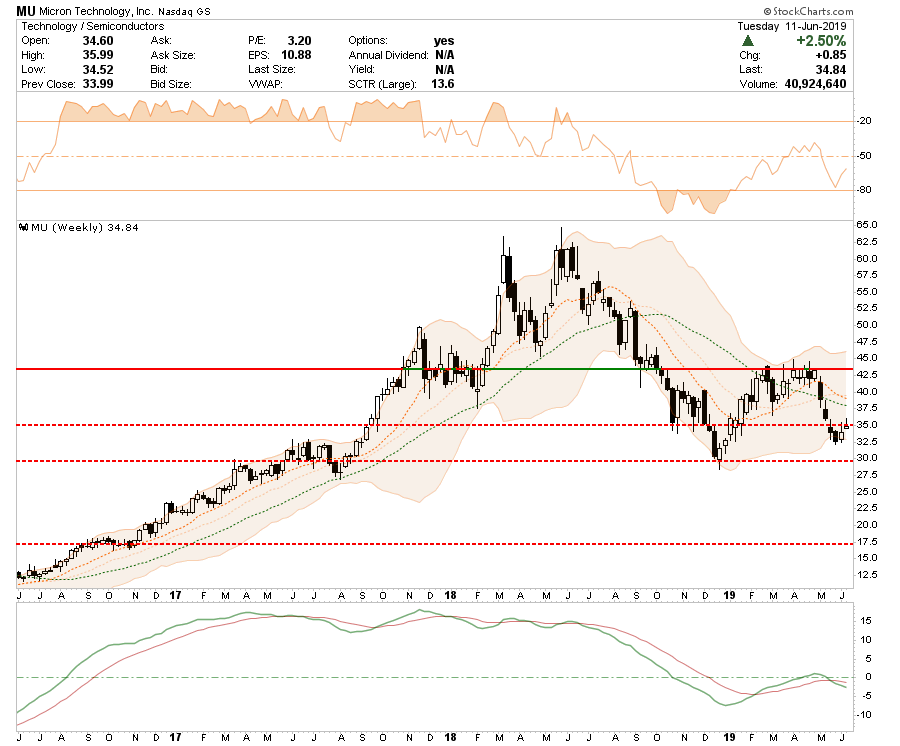This screenshot has height=746, width=900.
Task: Click the 'Micron Technology, Inc.' company name
Action: click(x=96, y=11)
